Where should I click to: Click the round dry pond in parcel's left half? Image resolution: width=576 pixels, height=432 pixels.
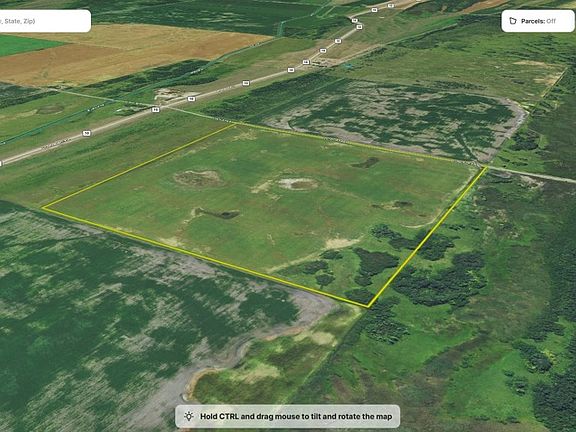coord(198,178)
